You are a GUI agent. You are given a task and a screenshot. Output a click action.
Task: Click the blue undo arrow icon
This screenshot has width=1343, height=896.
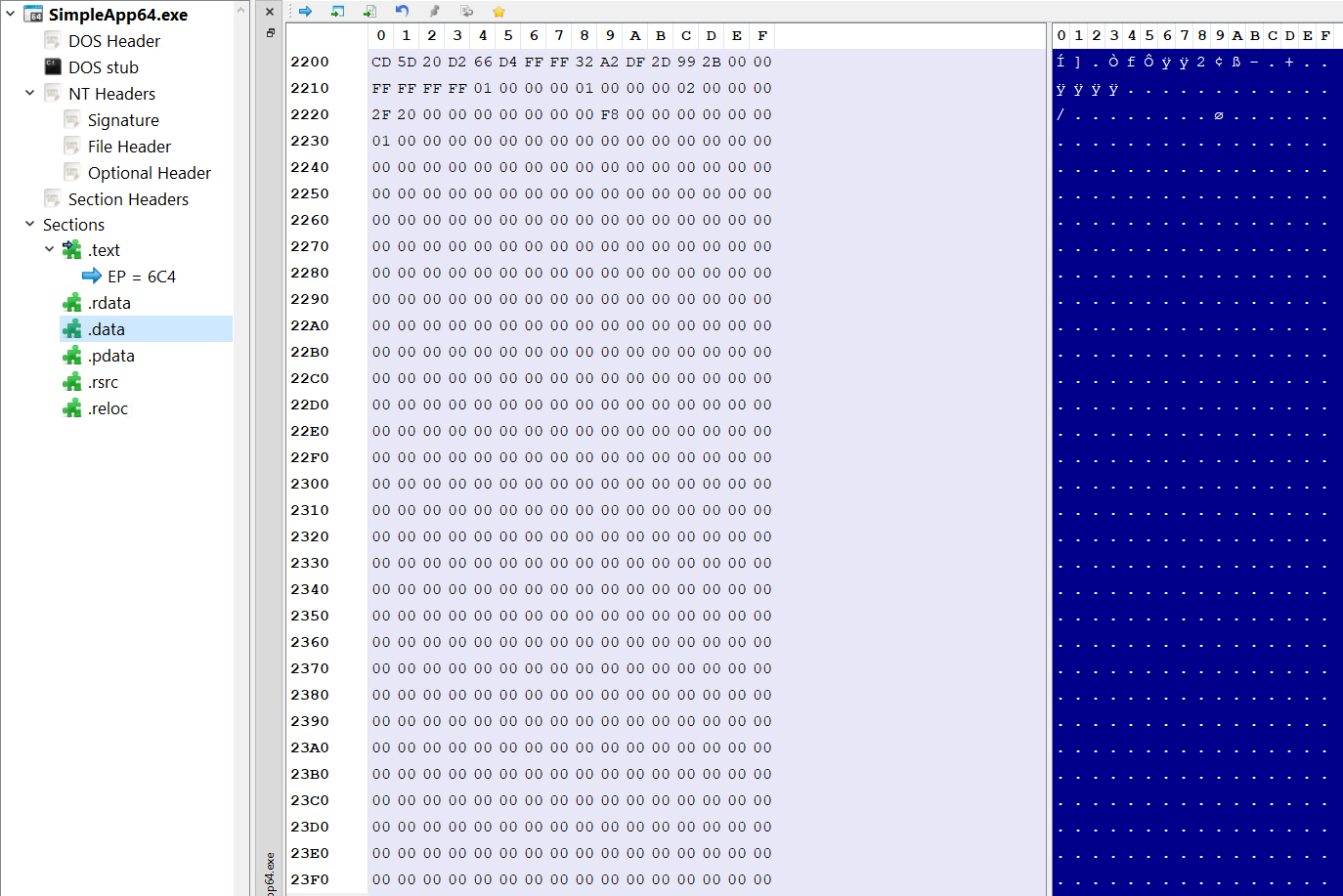(x=402, y=12)
